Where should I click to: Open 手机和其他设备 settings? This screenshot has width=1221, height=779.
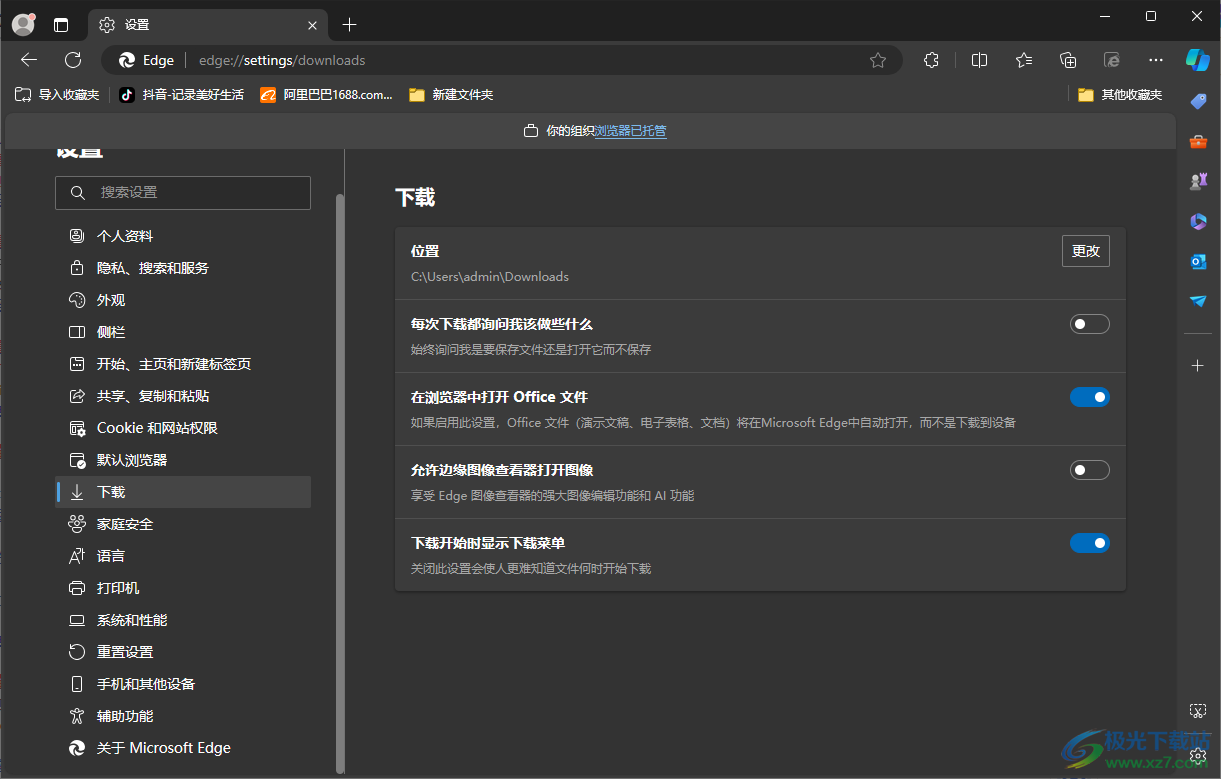(183, 684)
